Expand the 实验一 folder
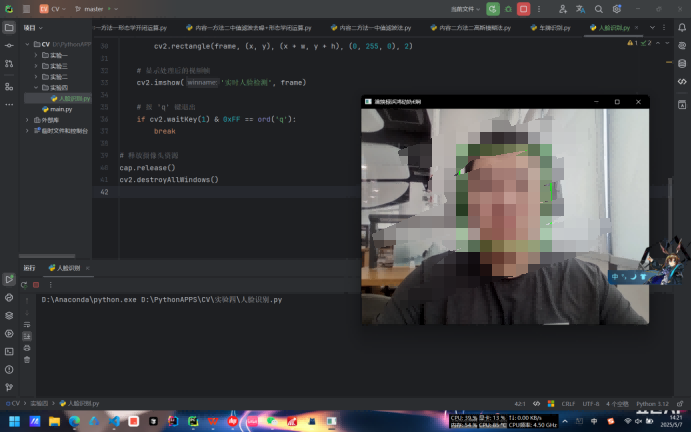 point(36,55)
